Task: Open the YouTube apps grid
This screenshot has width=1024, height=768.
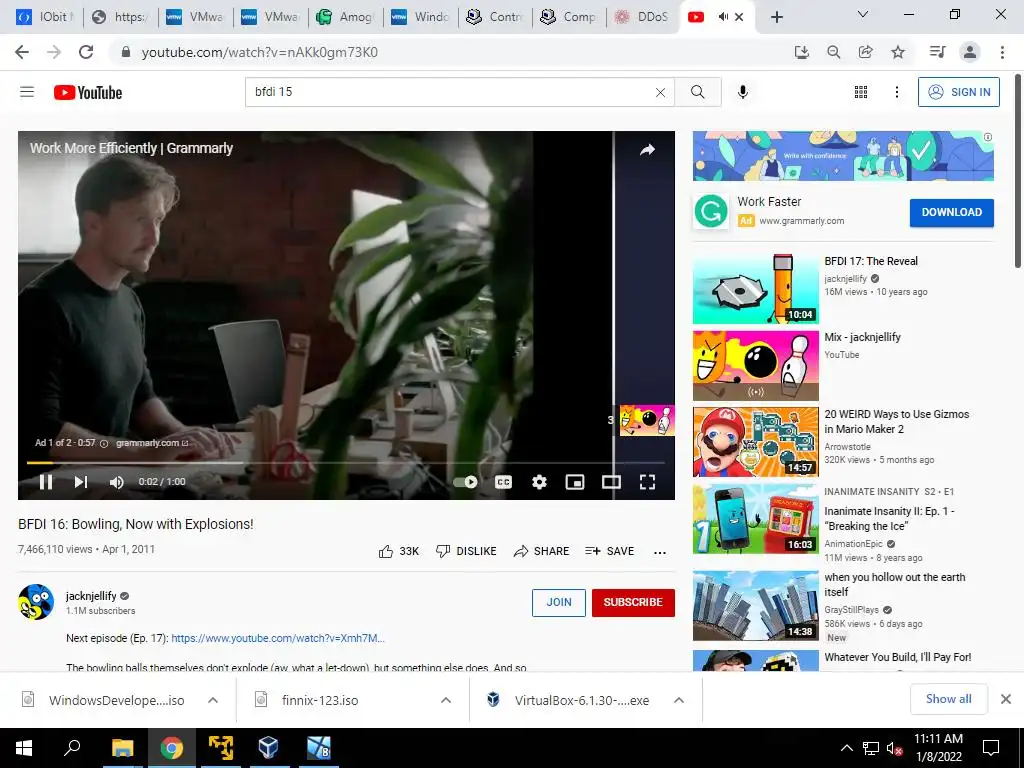Action: click(x=861, y=92)
